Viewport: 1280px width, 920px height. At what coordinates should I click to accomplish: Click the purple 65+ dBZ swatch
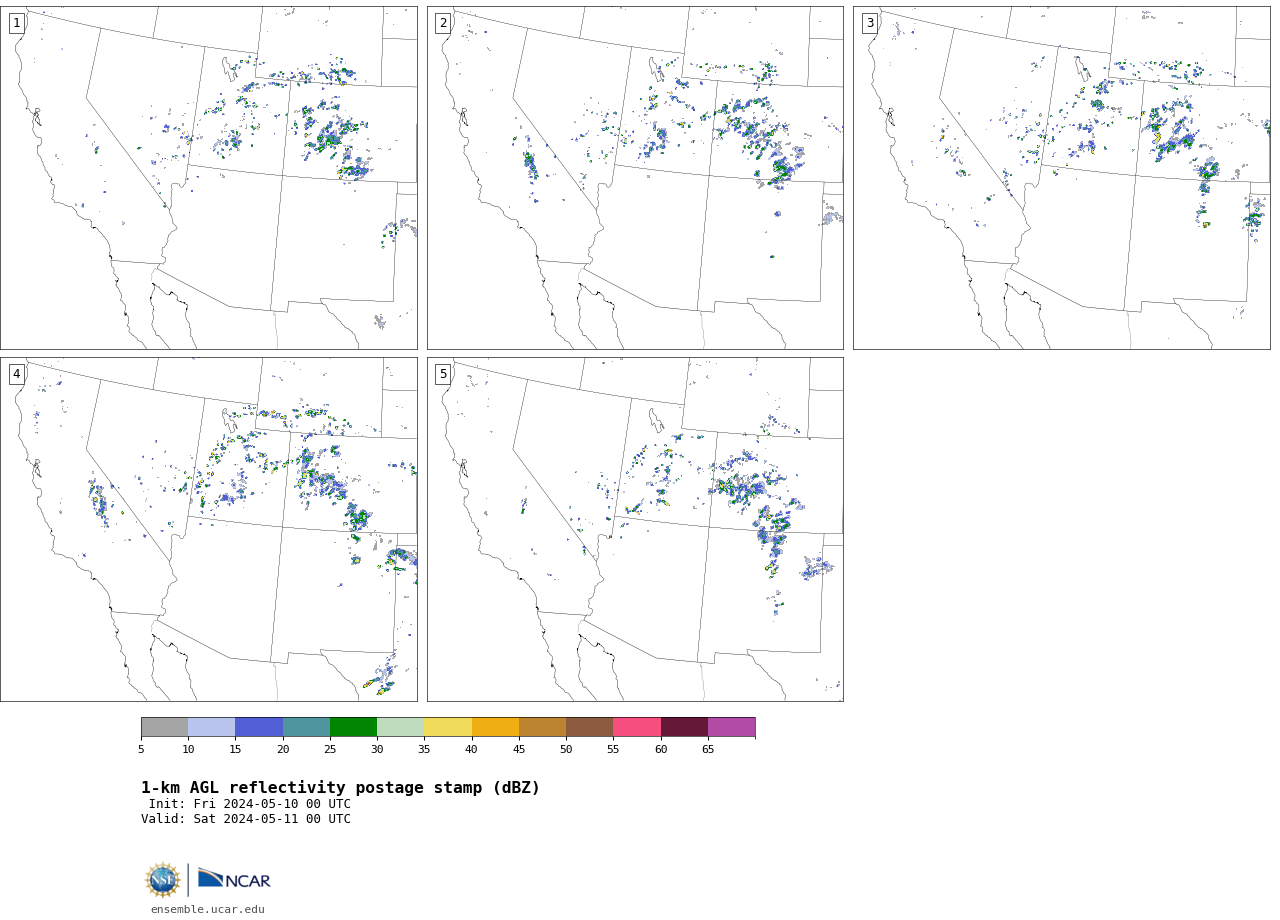(732, 727)
